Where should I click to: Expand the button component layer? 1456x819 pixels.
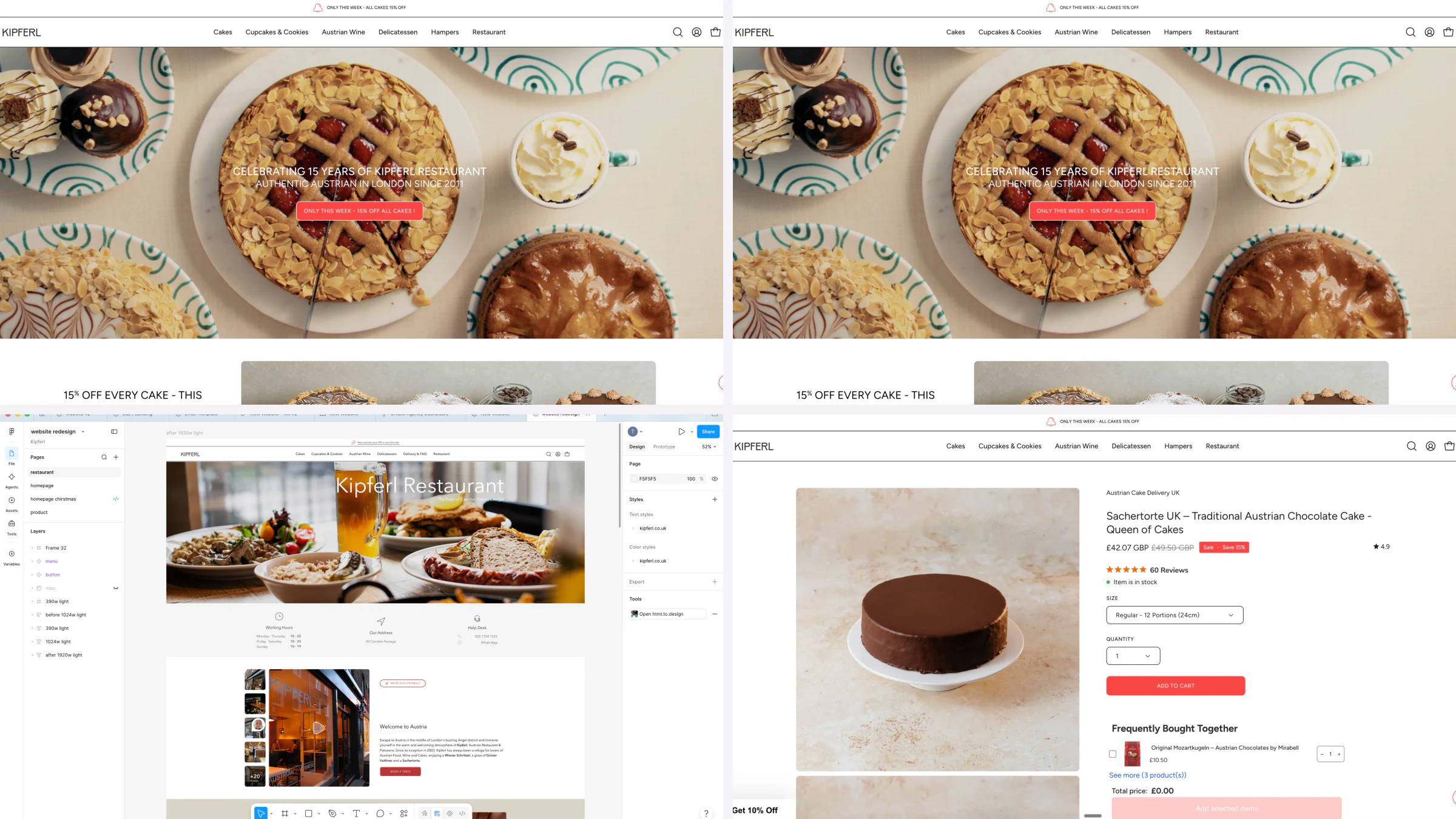32,575
